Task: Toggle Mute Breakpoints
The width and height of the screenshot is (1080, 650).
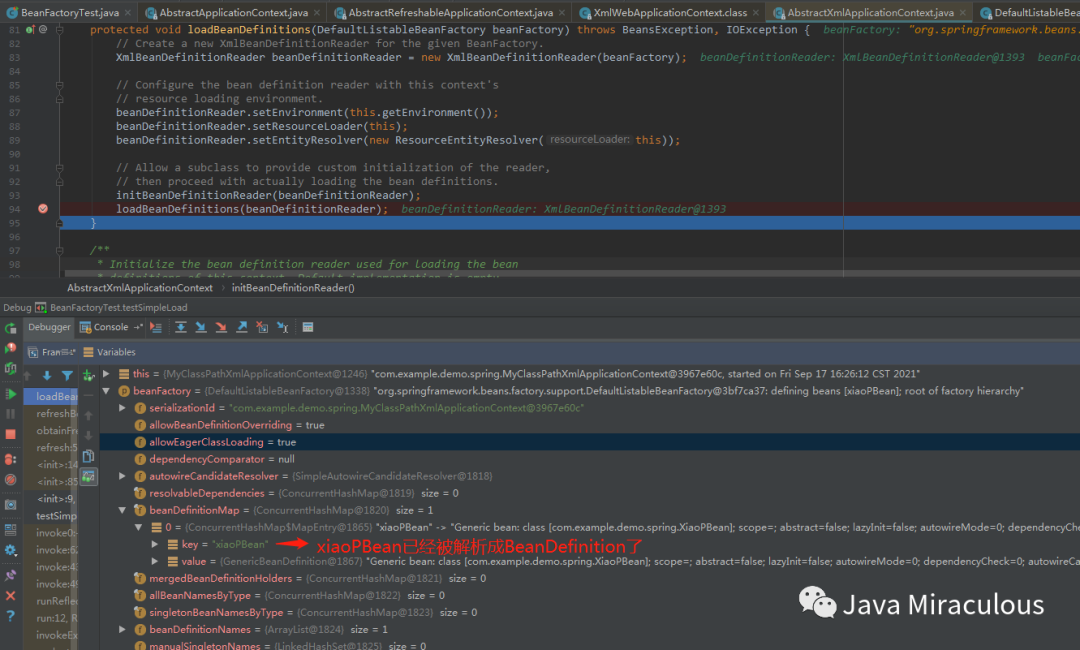Action: [10, 479]
